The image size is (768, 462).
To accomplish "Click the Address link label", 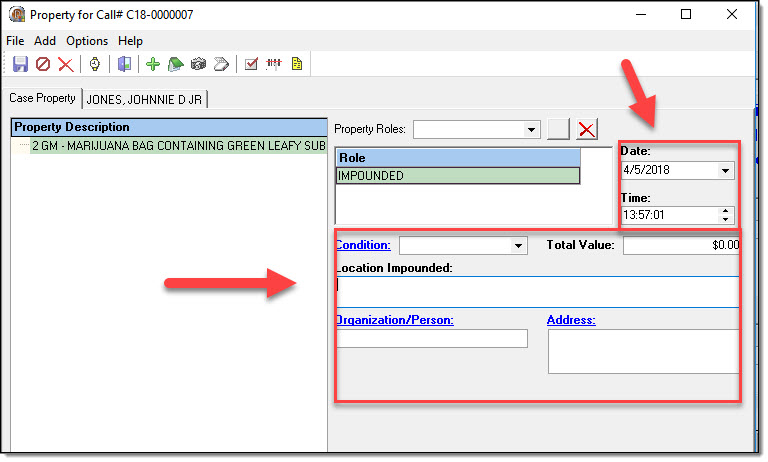I will (x=571, y=320).
